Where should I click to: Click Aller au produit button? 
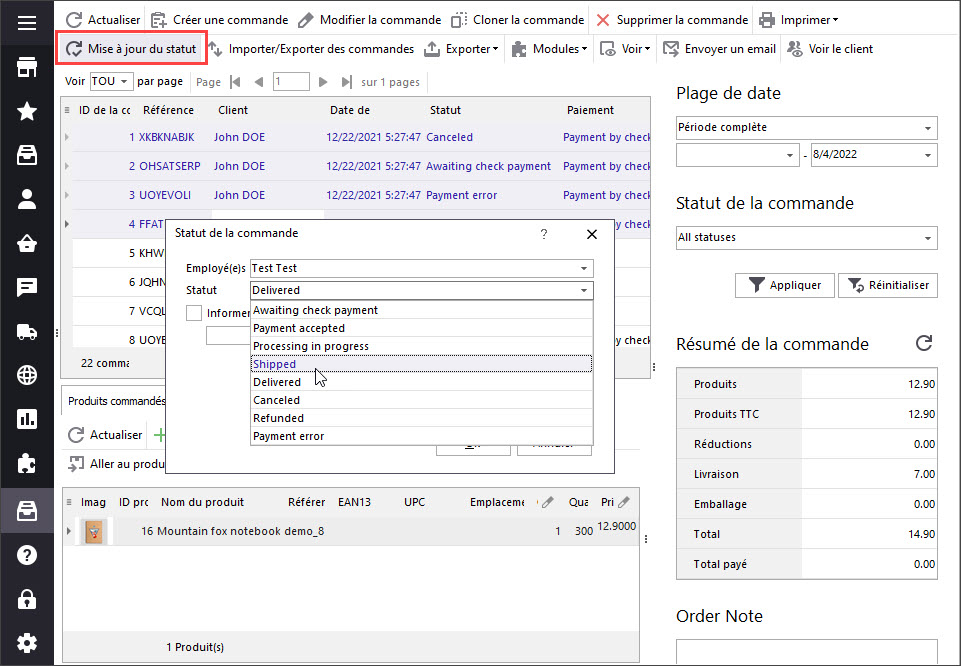click(115, 464)
